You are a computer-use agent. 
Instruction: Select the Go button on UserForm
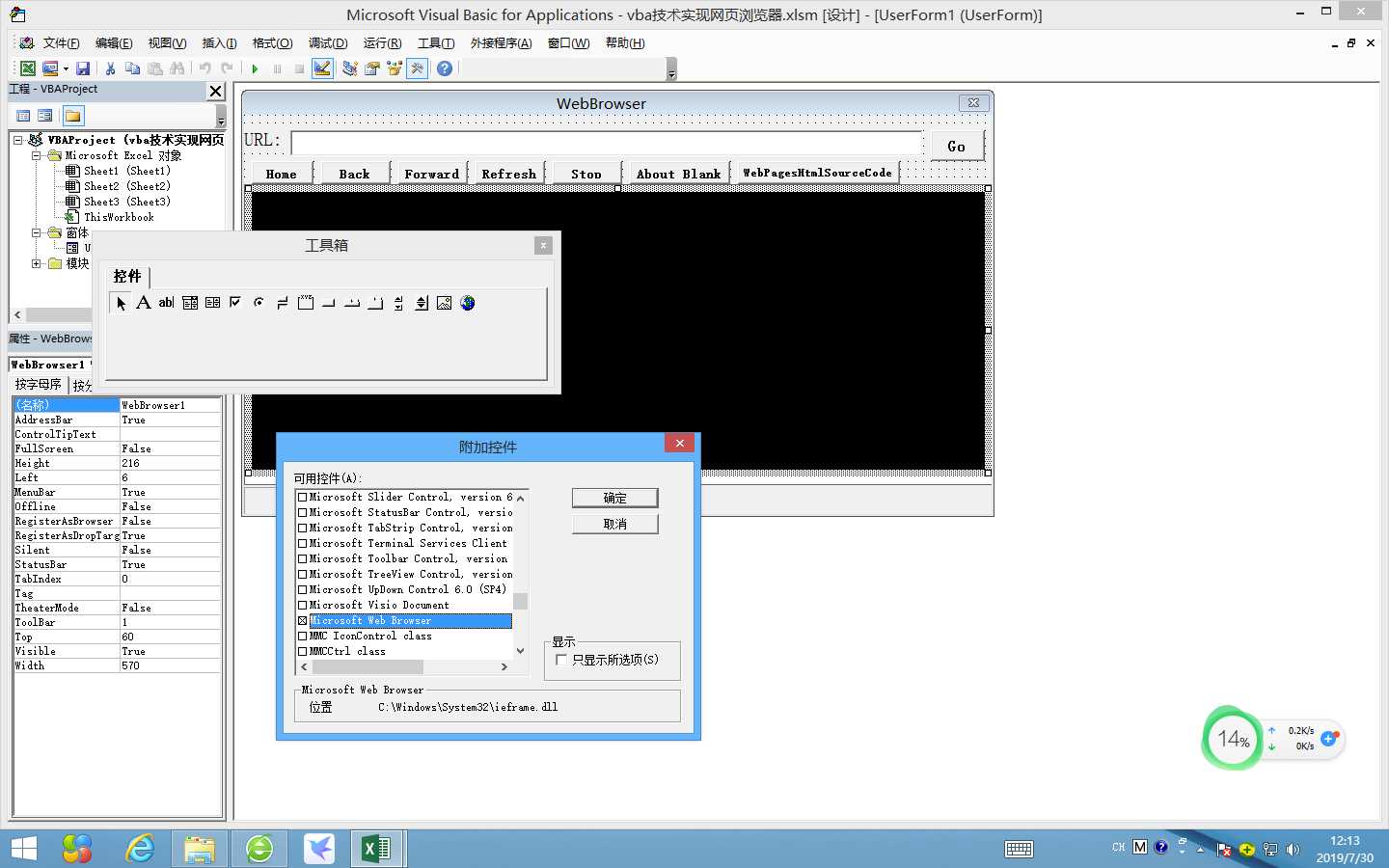point(957,146)
